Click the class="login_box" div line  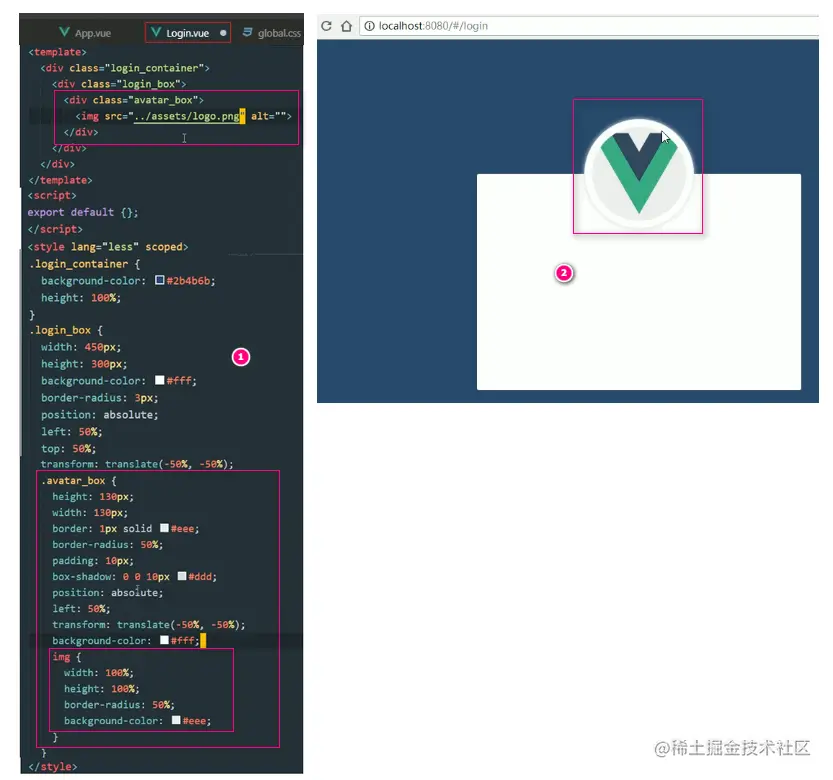119,84
